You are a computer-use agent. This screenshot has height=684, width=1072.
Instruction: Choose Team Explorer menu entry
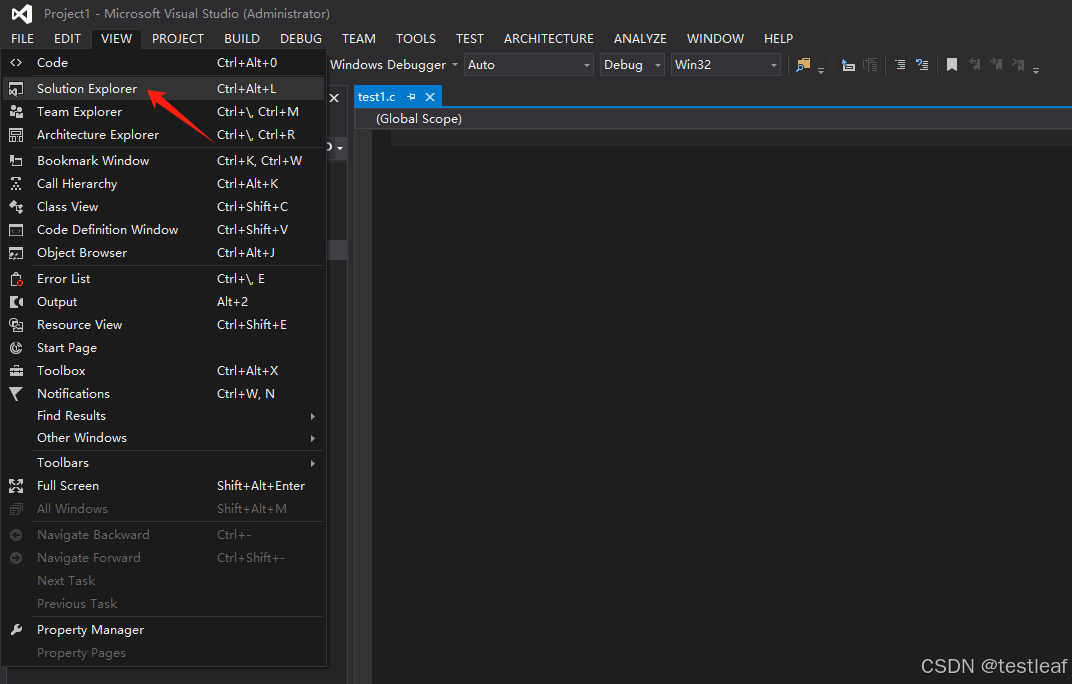tap(163, 111)
